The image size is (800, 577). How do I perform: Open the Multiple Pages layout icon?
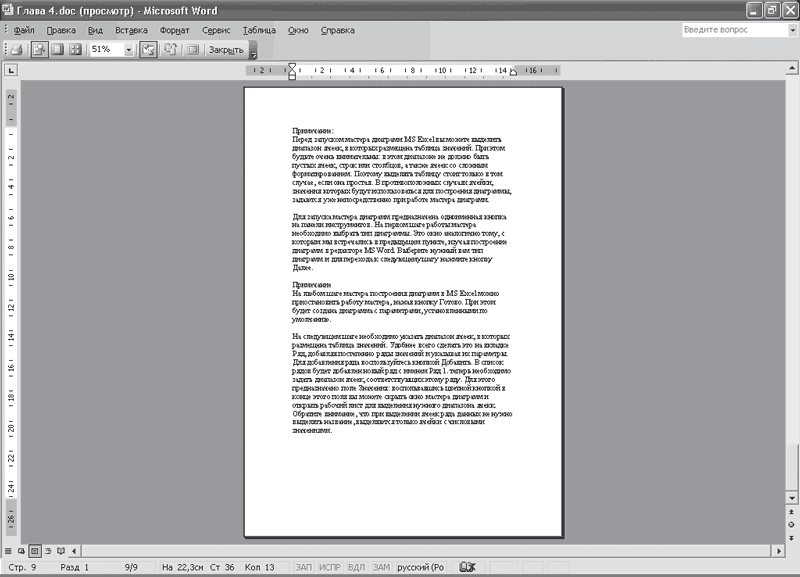[75, 49]
